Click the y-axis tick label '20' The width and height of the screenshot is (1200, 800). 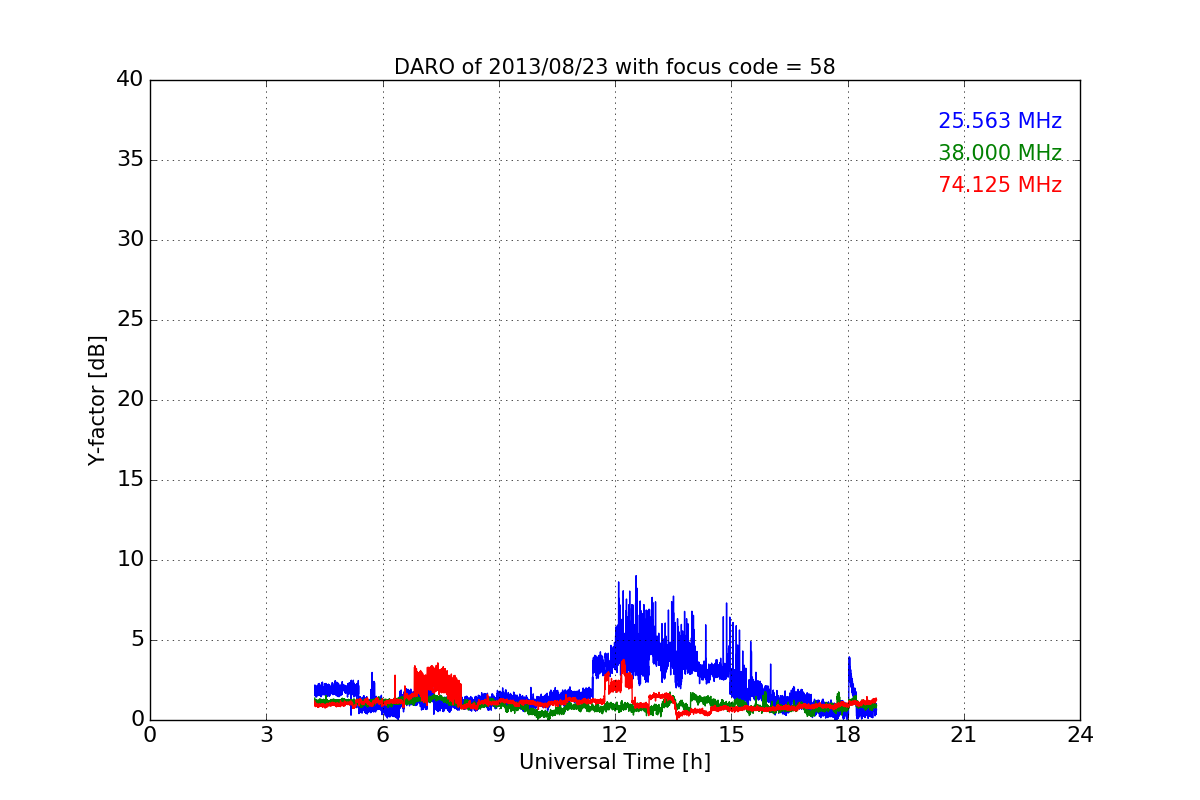tap(130, 400)
